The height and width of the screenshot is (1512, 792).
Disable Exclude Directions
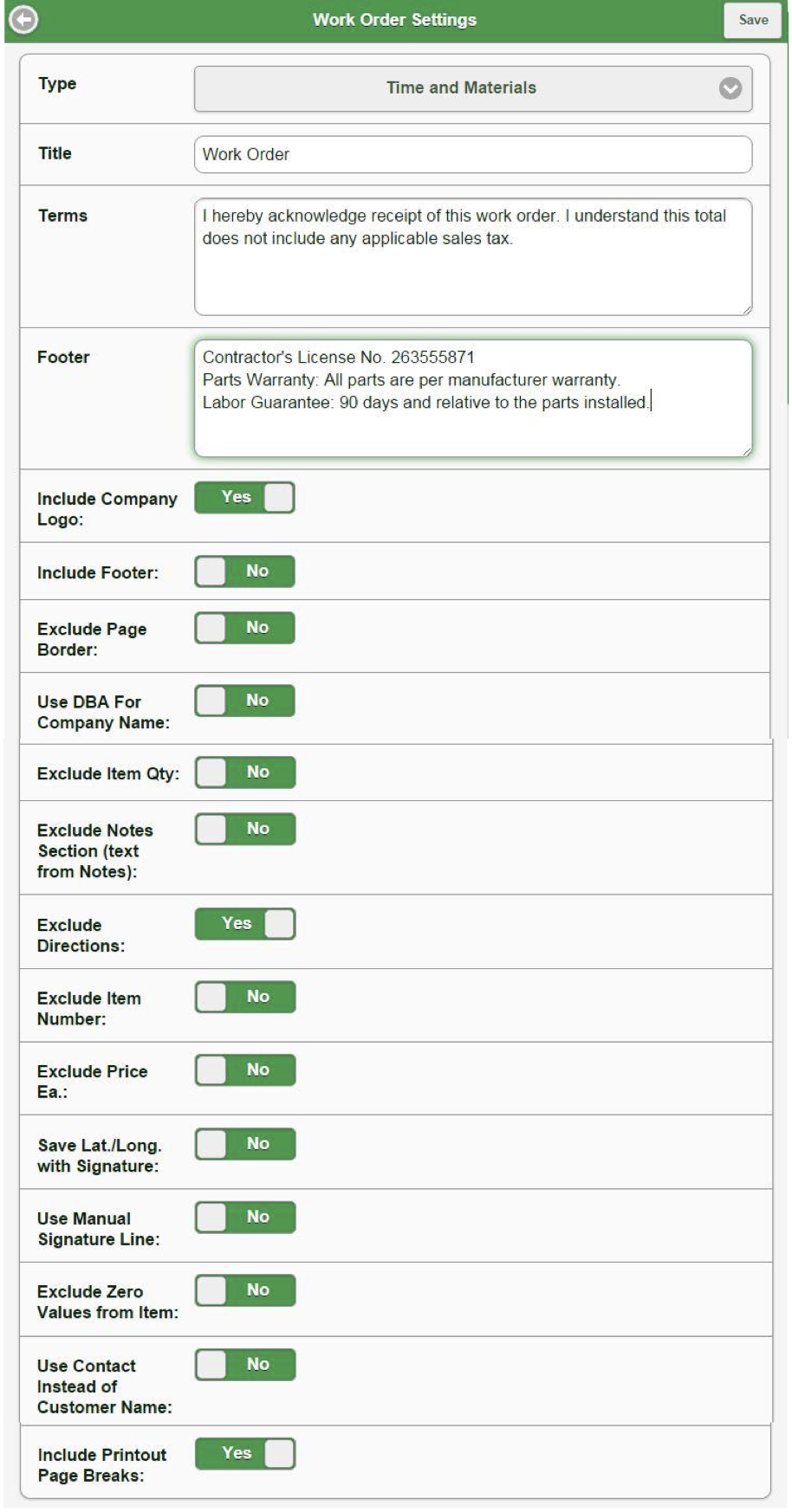pos(245,923)
